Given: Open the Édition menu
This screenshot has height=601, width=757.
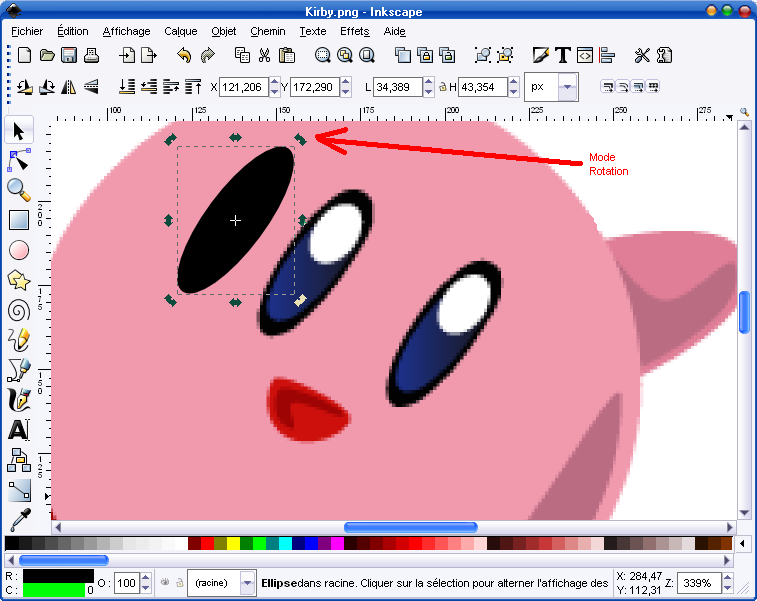Looking at the screenshot, I should (x=72, y=31).
